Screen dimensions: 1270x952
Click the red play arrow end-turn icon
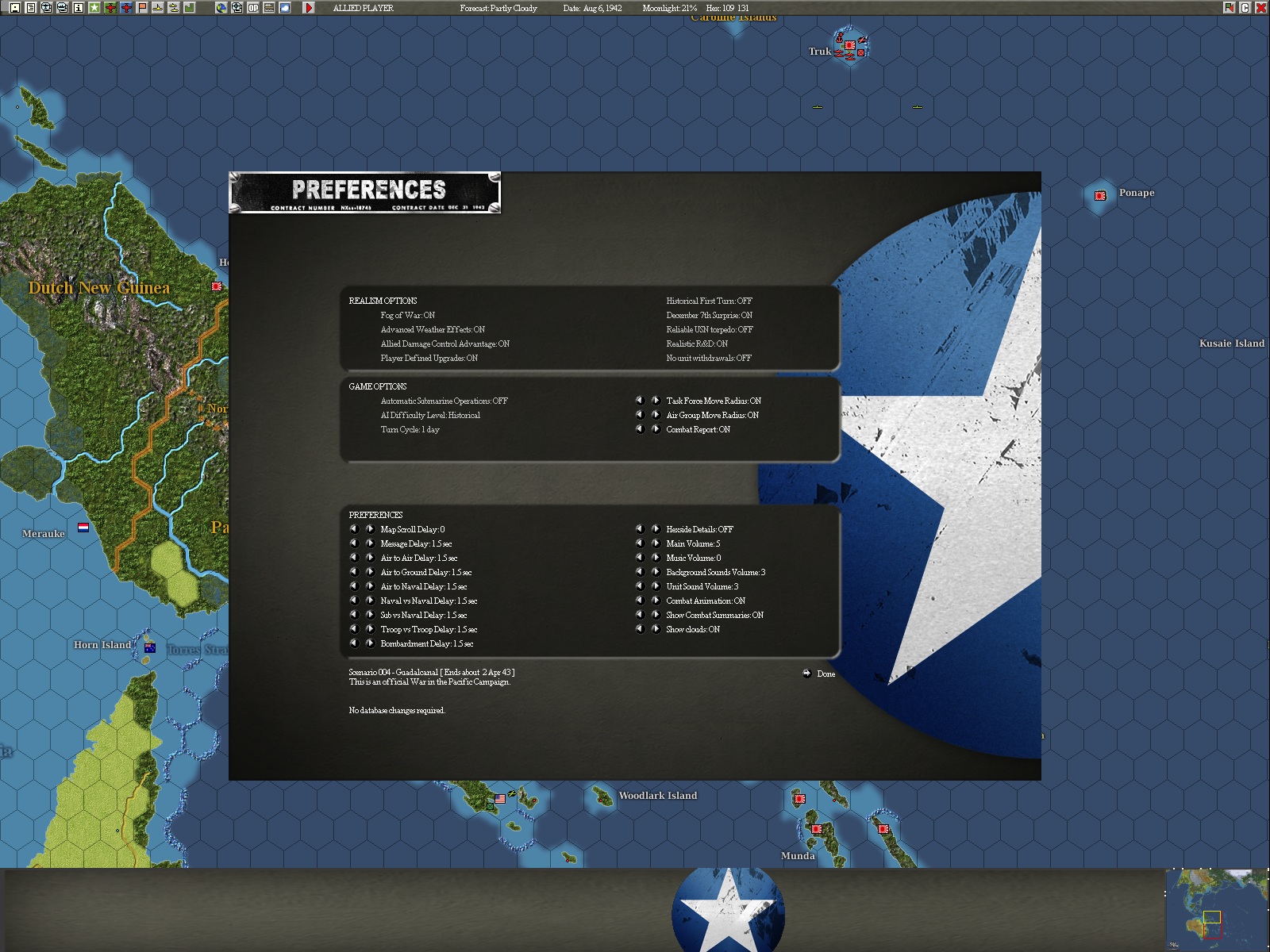pos(309,8)
